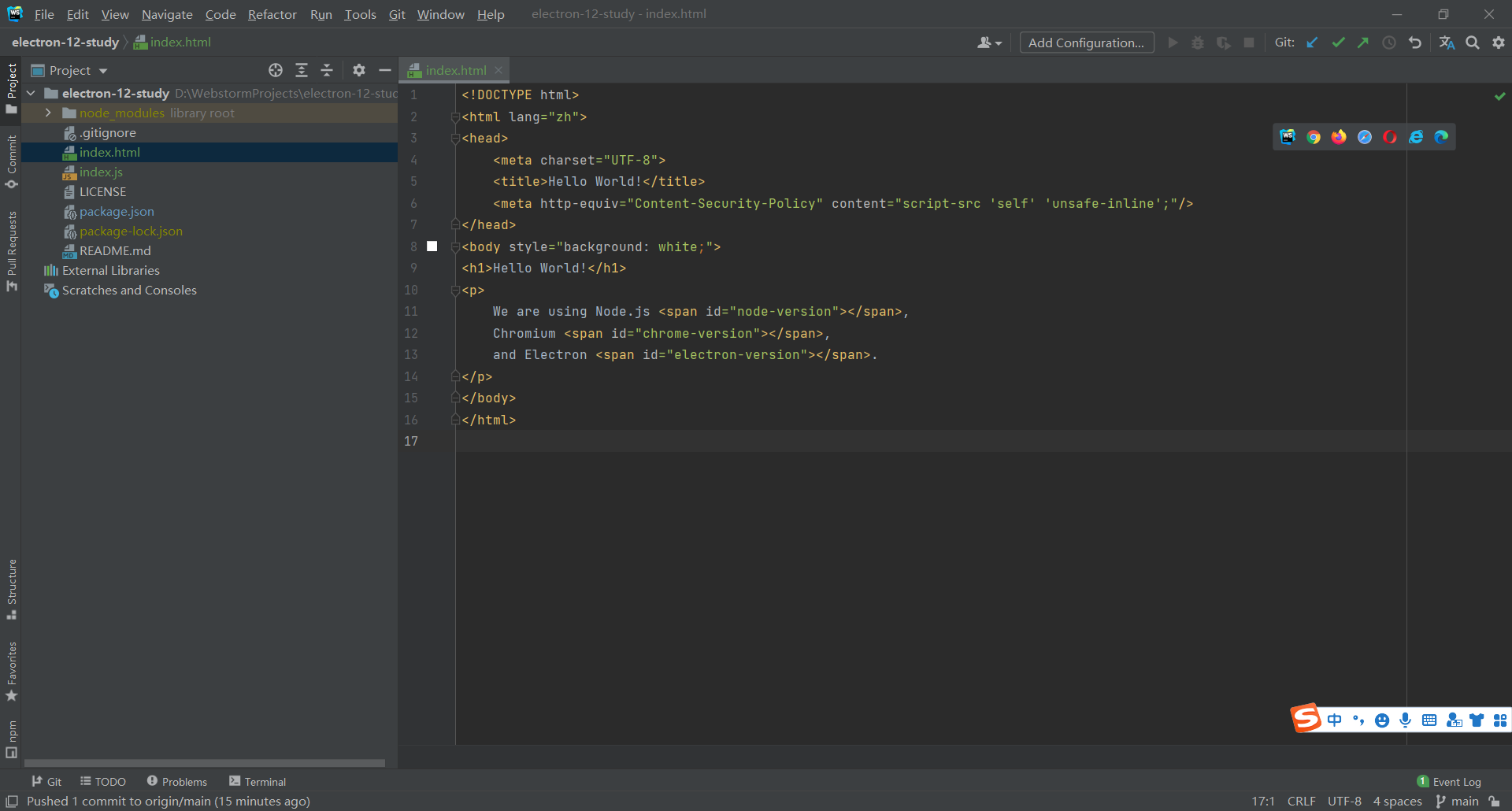Image resolution: width=1512 pixels, height=811 pixels.
Task: Click run with coverage icon
Action: click(1224, 43)
